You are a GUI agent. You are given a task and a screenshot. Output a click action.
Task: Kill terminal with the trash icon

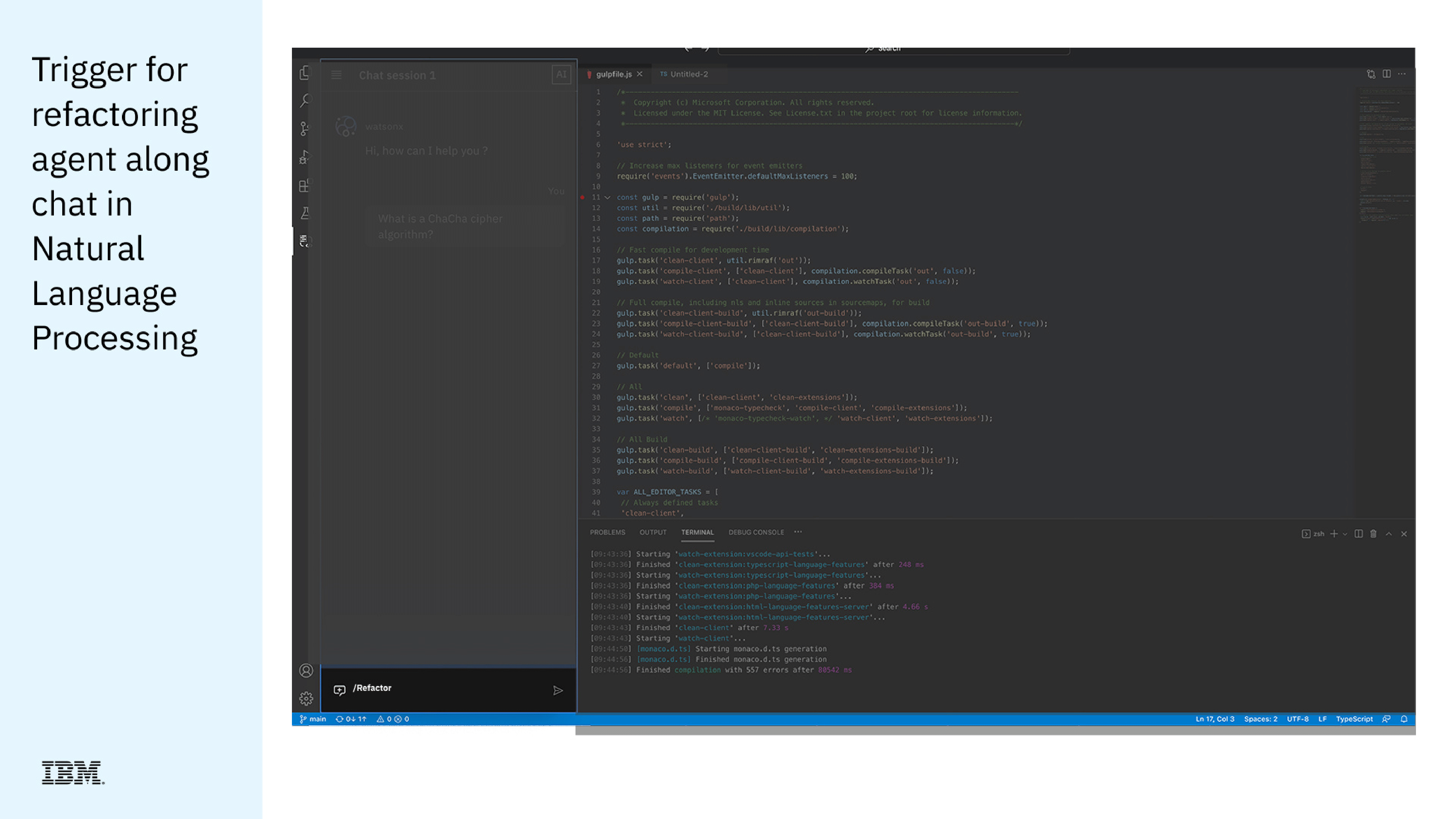1373,534
